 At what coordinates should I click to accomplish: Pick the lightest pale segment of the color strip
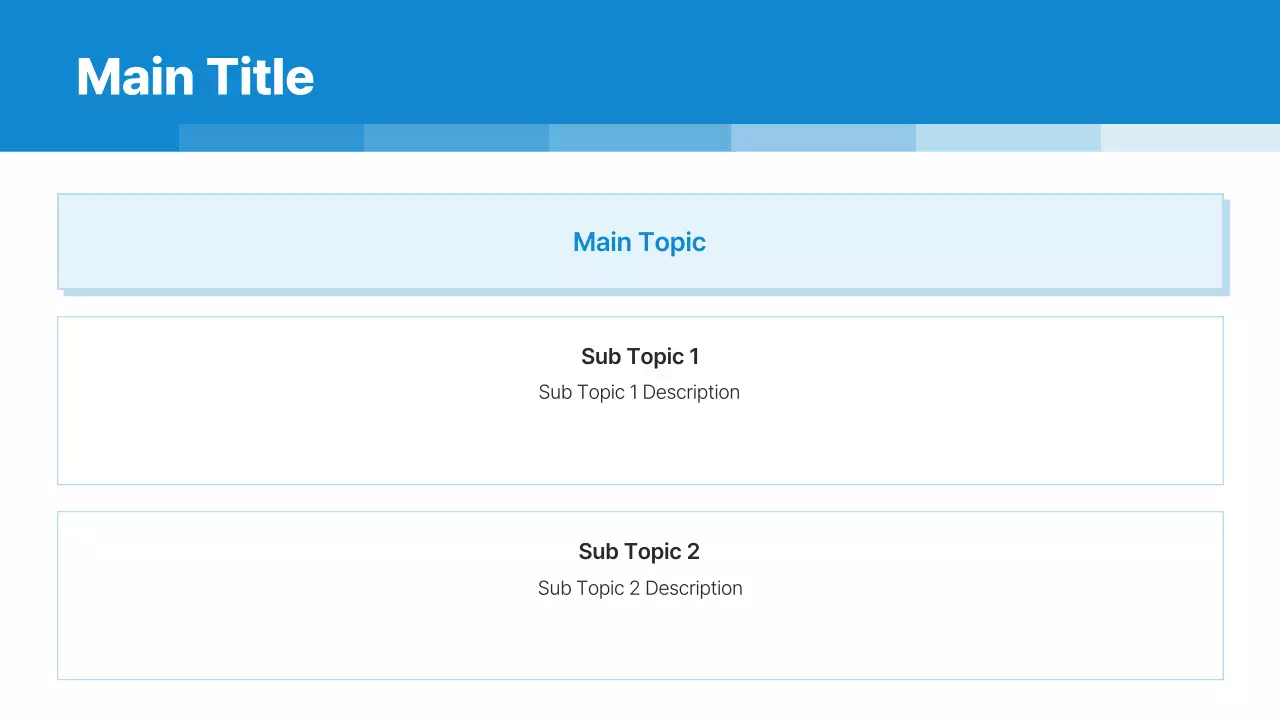coord(1190,138)
